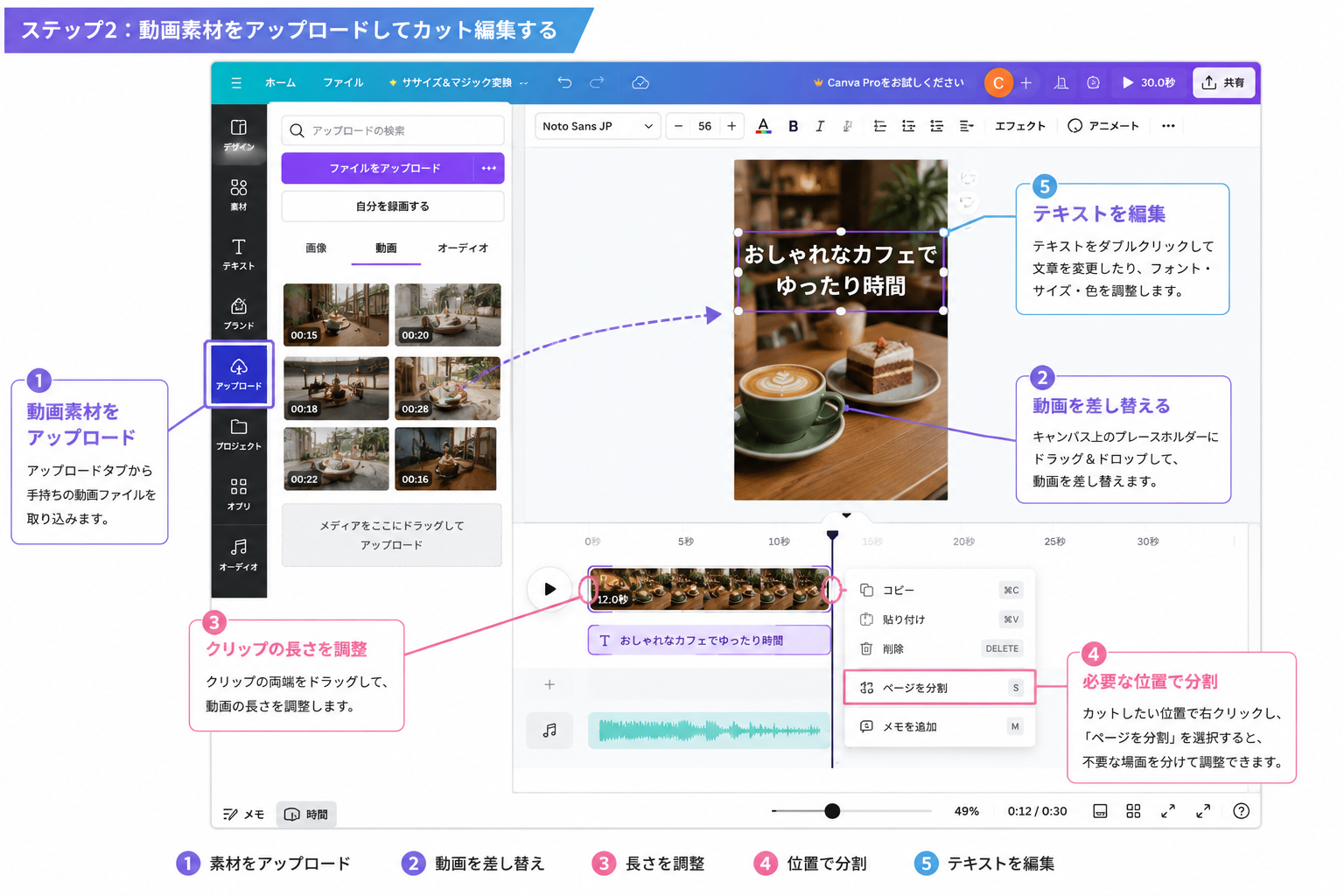Switch to the 動画 tab
Image resolution: width=1344 pixels, height=896 pixels.
point(386,248)
